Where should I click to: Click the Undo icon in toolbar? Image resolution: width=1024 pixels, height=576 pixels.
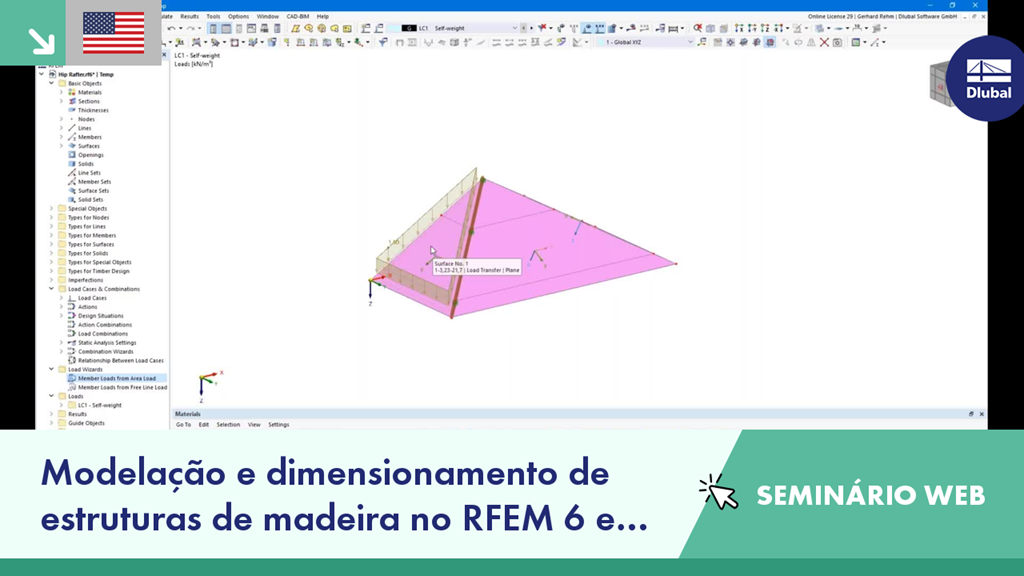coord(169,30)
